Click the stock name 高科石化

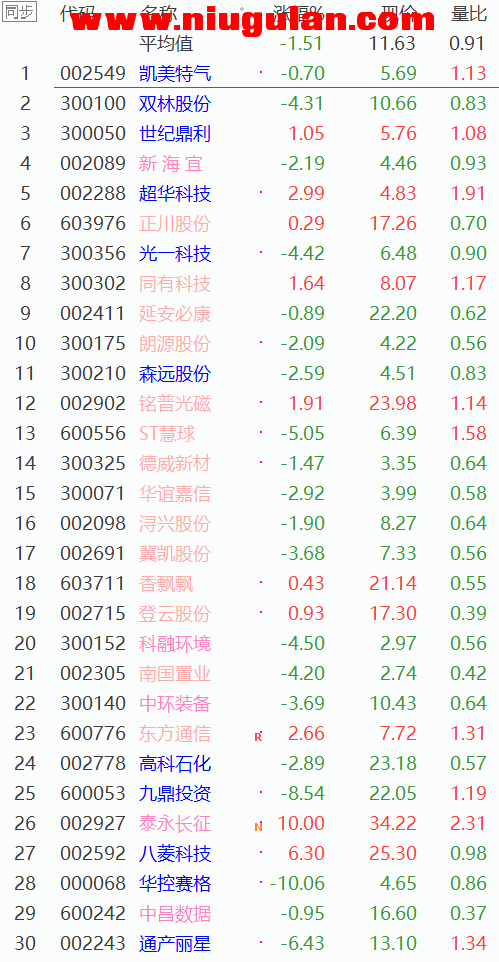[175, 764]
